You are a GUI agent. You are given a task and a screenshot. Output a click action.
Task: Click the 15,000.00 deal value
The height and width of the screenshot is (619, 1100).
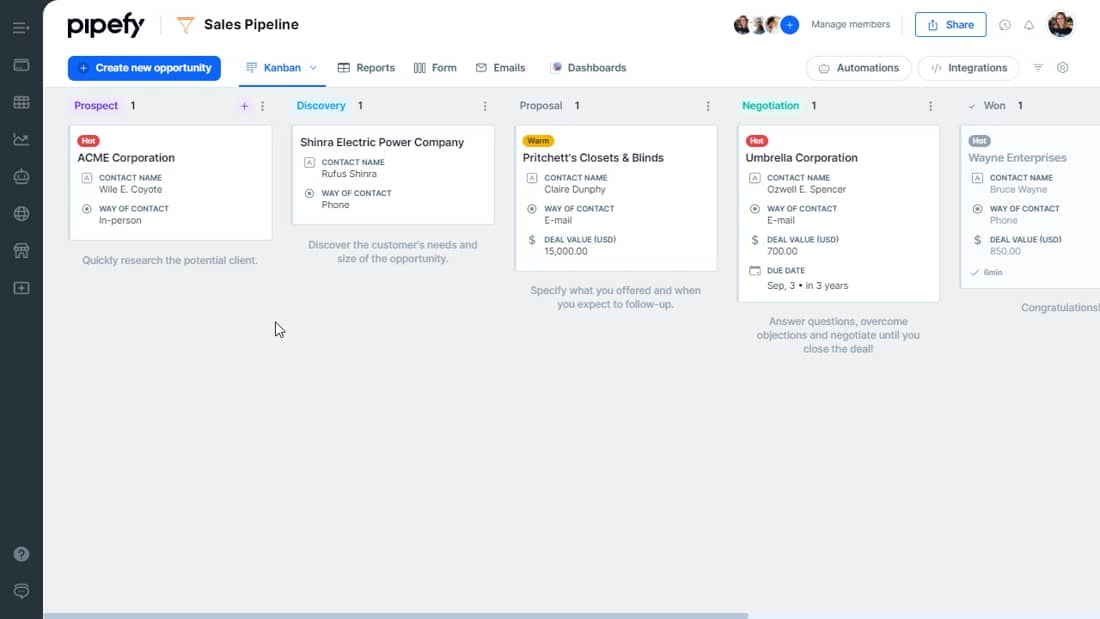pos(566,251)
